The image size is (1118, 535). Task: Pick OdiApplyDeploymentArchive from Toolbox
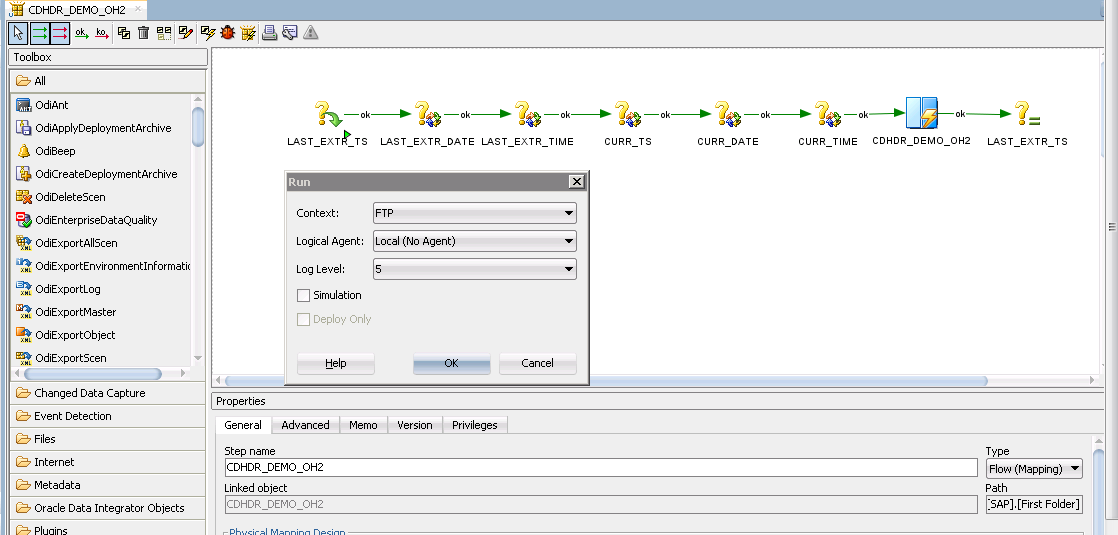[103, 128]
